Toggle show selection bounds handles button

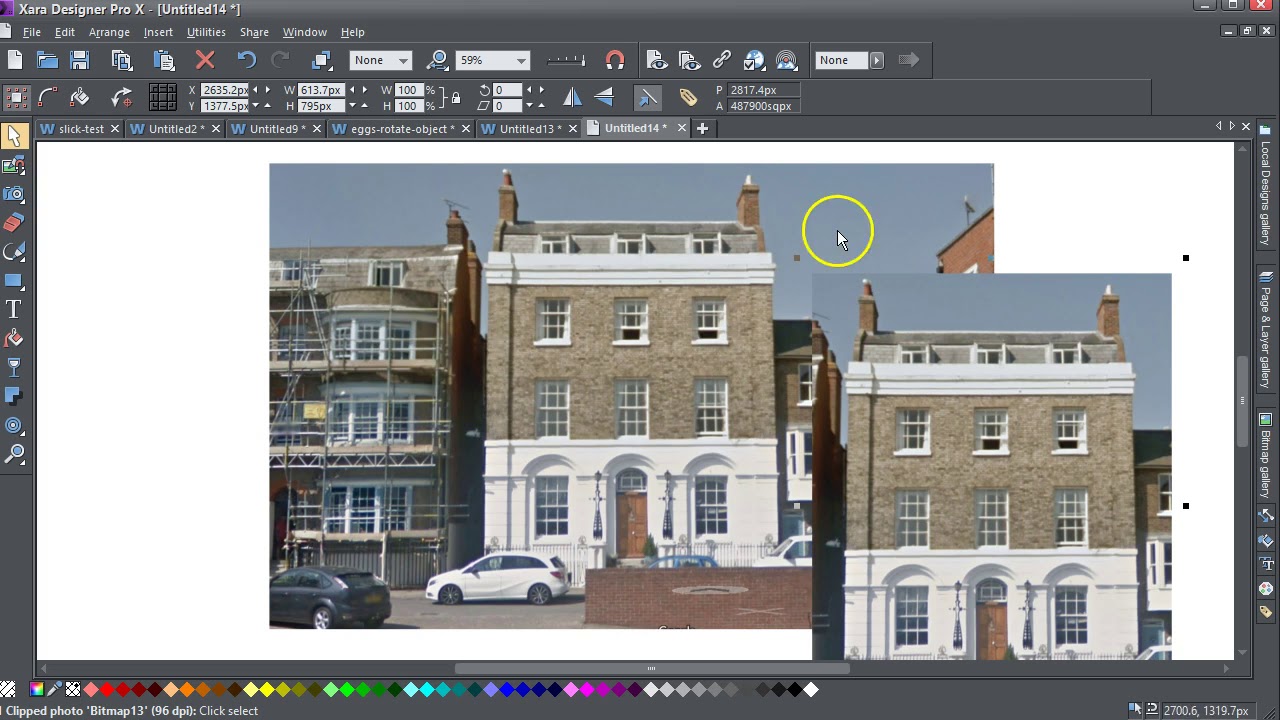tap(16, 97)
